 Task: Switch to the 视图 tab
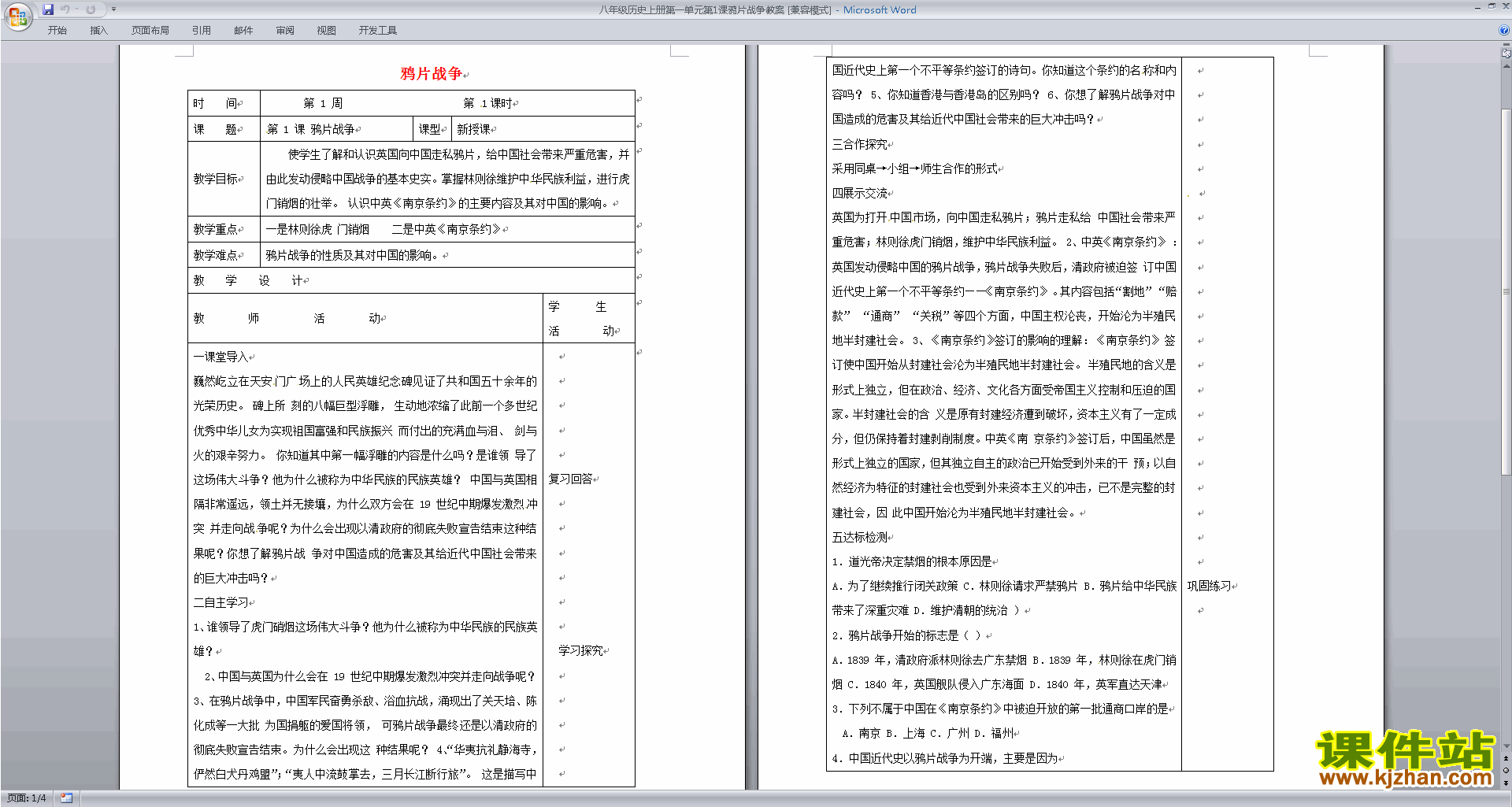click(x=327, y=31)
